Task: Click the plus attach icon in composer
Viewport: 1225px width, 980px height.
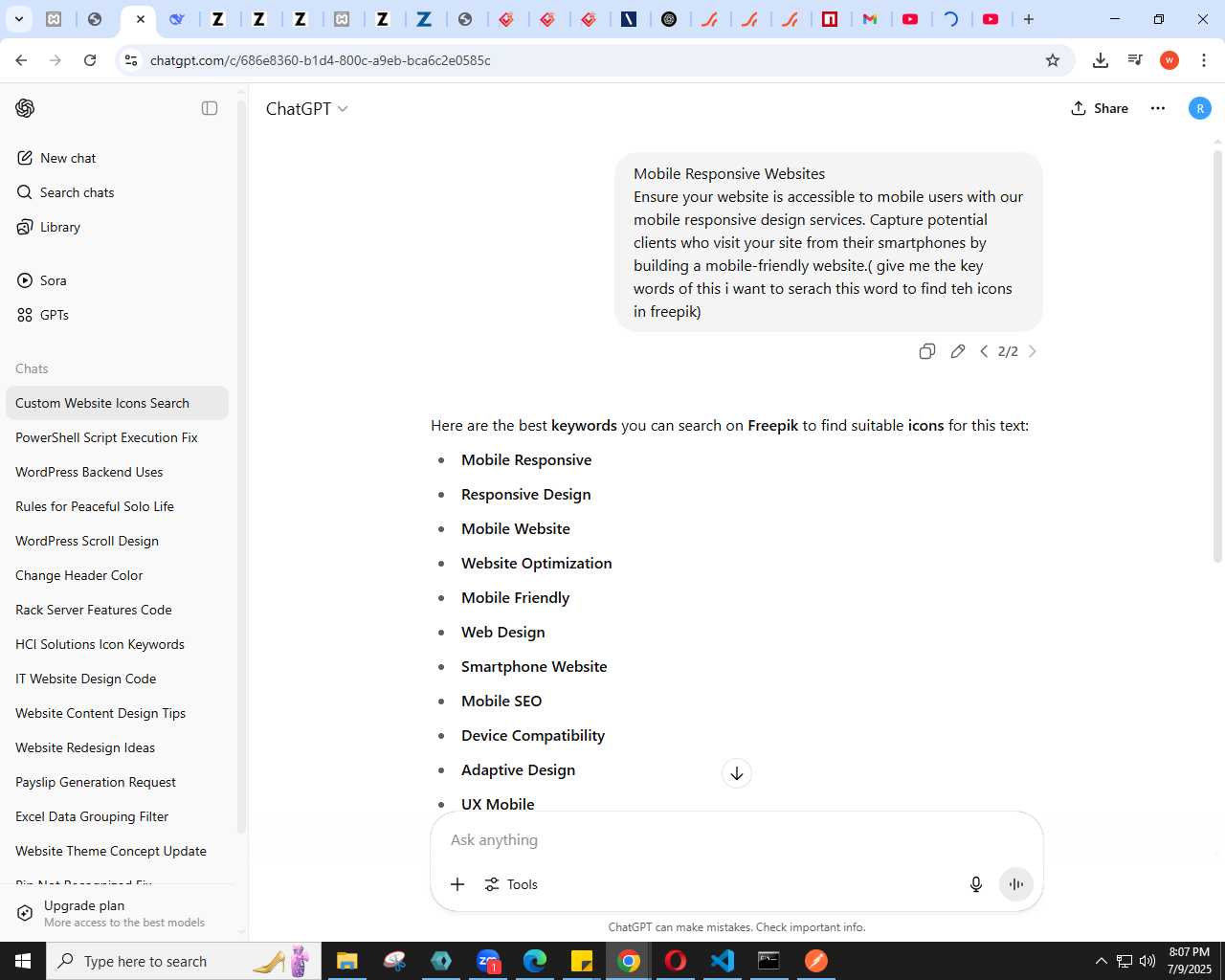Action: click(457, 884)
